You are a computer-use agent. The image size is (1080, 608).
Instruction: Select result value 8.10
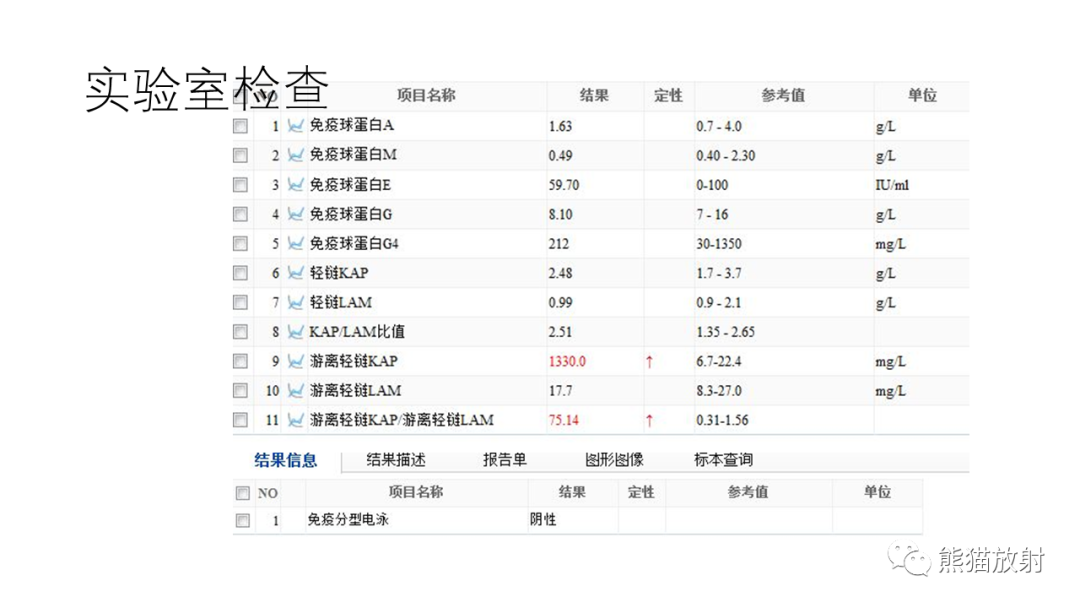[560, 215]
